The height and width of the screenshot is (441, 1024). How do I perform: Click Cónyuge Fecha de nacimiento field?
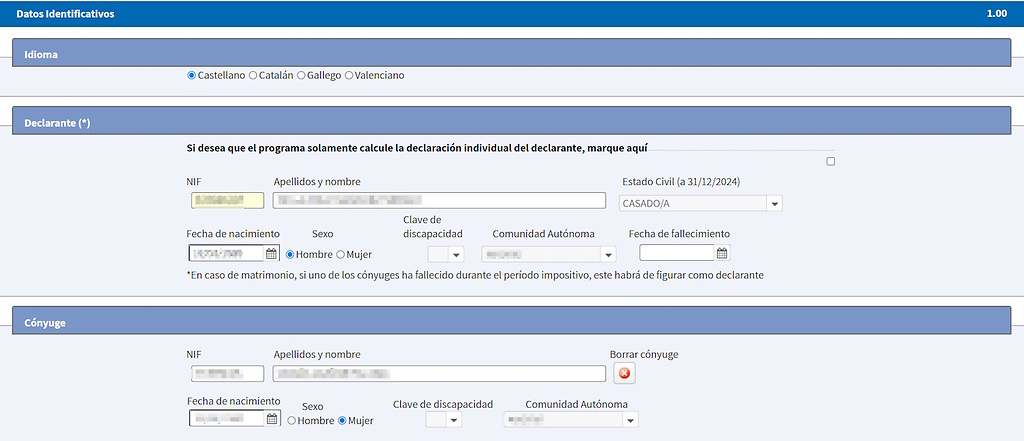(x=227, y=418)
